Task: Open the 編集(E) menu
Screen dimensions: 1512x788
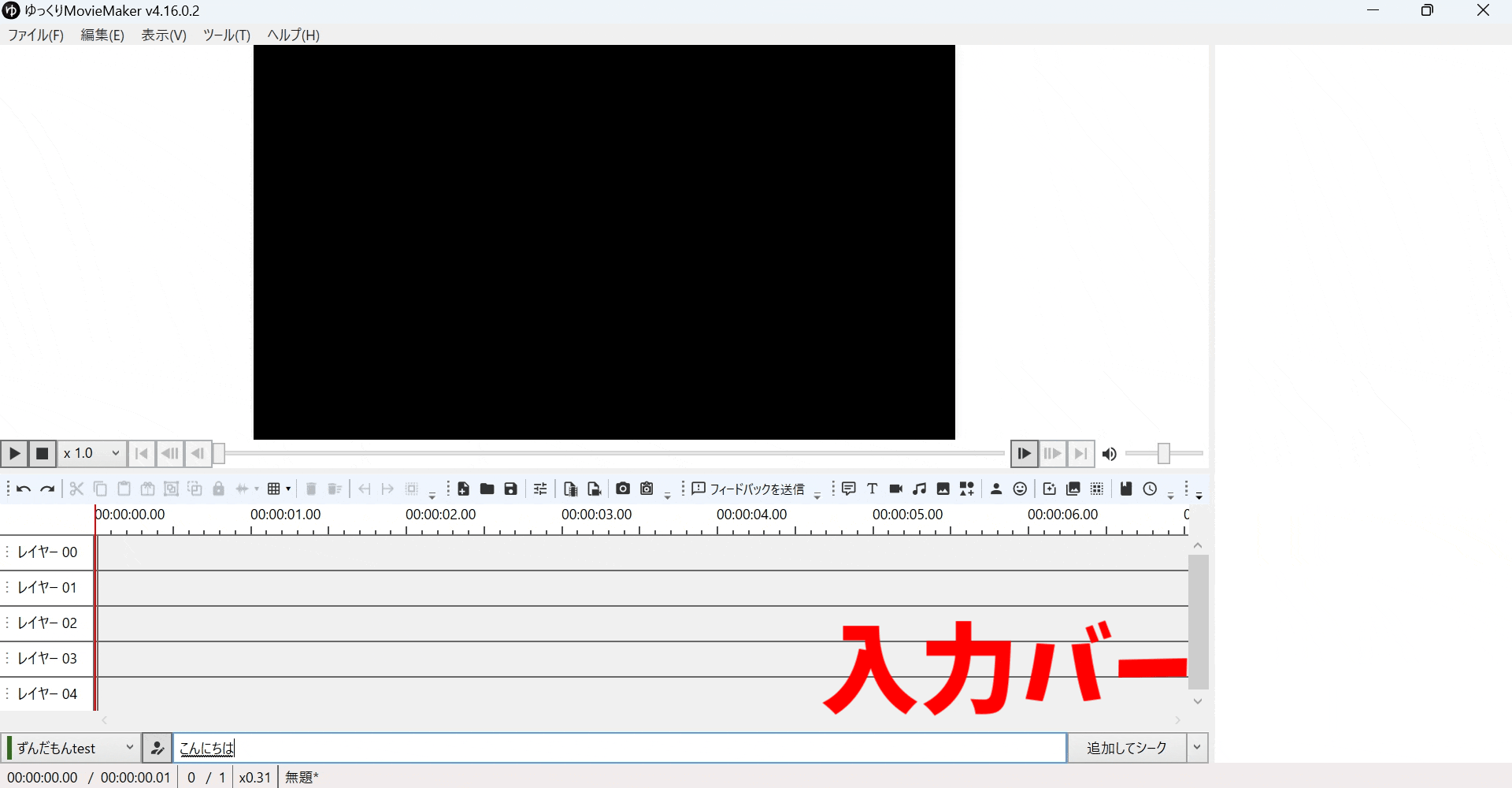Action: (x=102, y=35)
